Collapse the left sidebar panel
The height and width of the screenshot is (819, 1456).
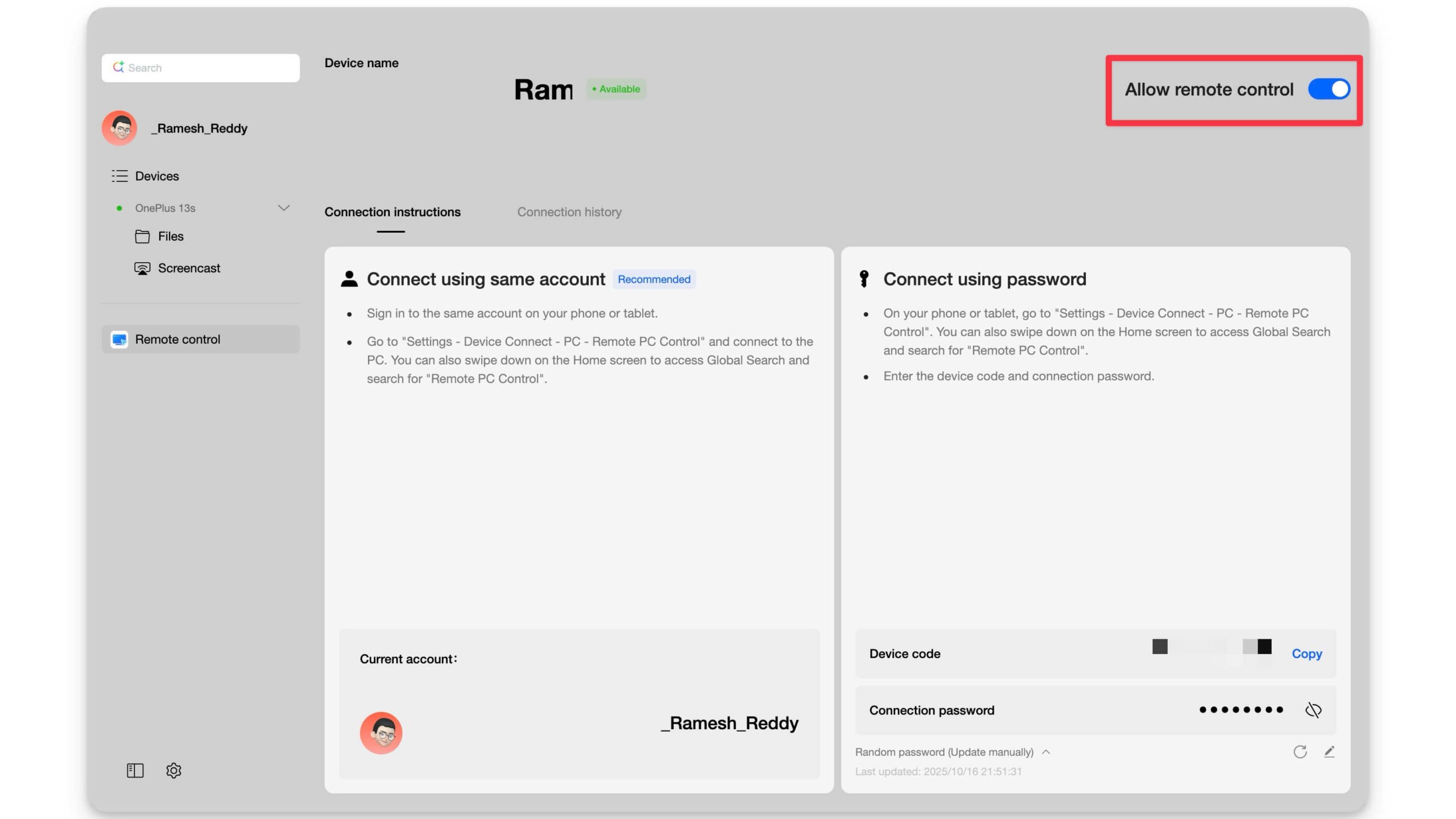[x=135, y=771]
